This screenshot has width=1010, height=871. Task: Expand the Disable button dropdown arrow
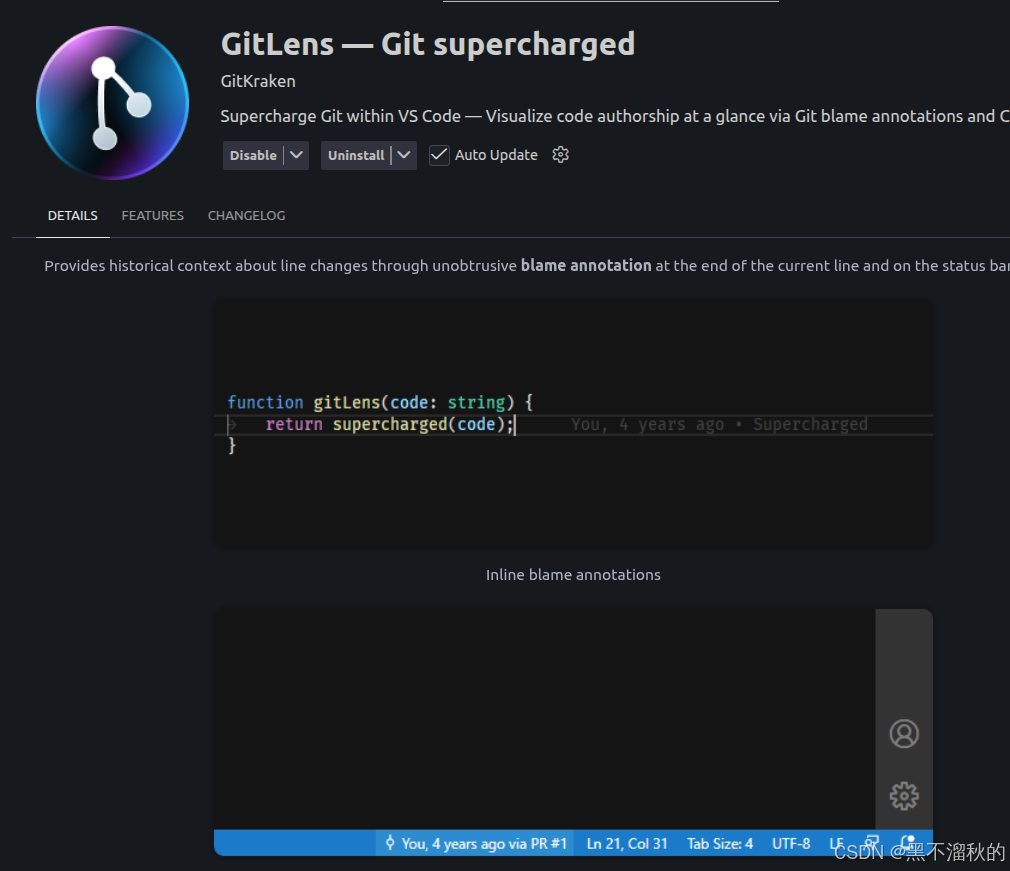[296, 155]
